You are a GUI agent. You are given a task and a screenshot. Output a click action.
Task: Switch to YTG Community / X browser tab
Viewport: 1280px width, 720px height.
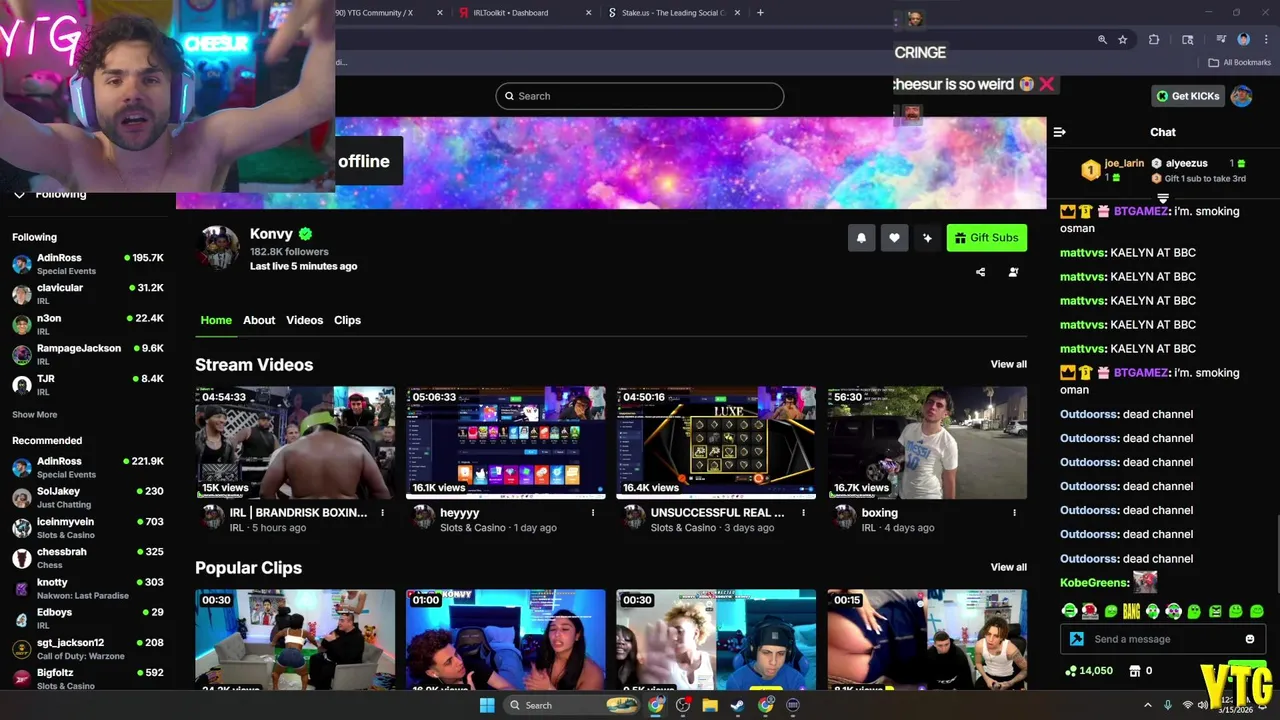[390, 13]
